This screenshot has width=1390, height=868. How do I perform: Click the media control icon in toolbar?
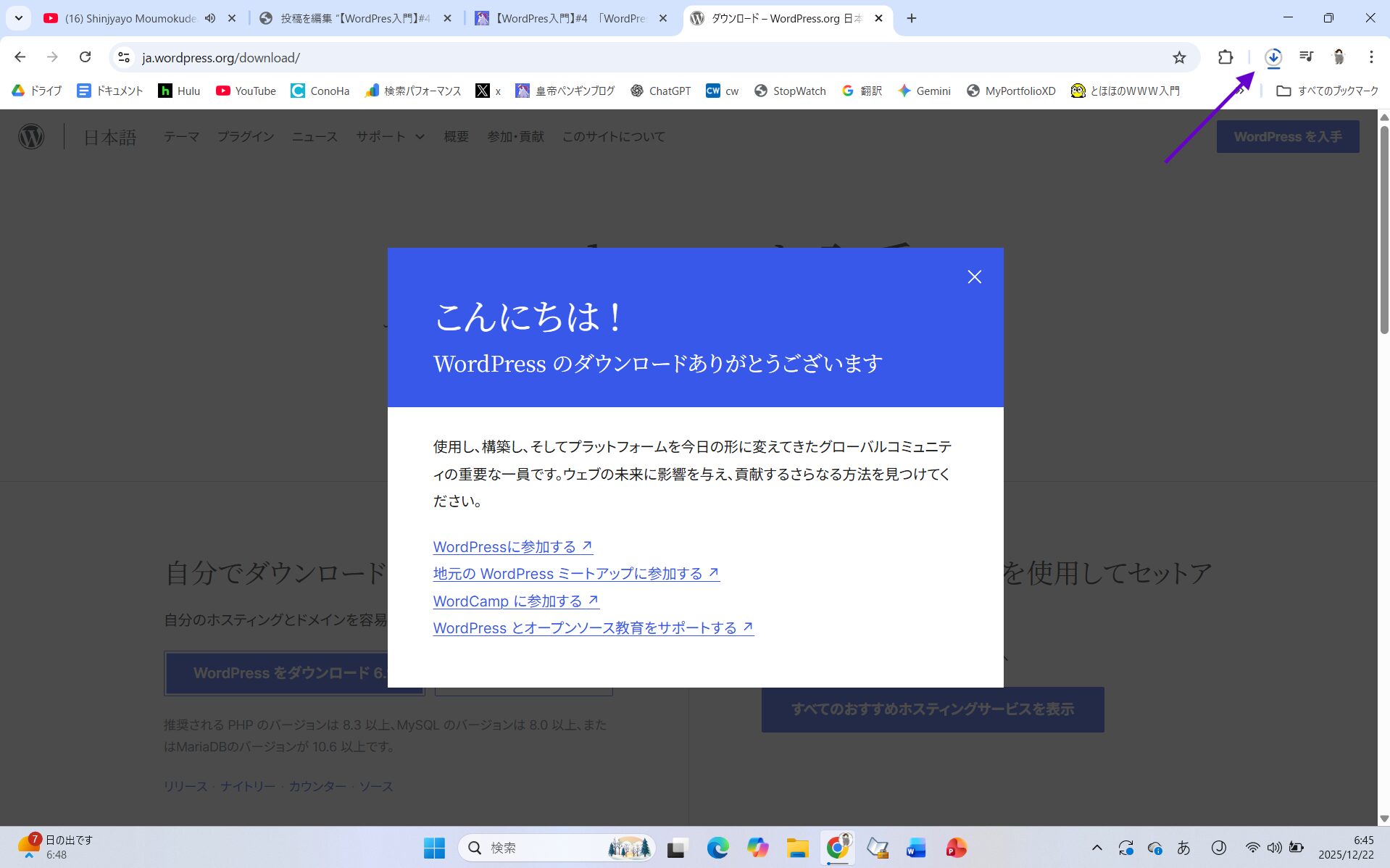click(x=1306, y=57)
